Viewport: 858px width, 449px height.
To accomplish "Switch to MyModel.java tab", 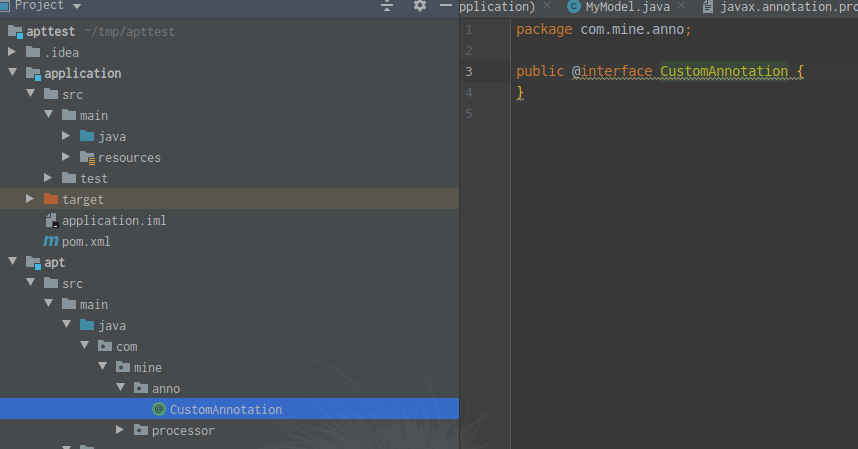I will coord(628,7).
